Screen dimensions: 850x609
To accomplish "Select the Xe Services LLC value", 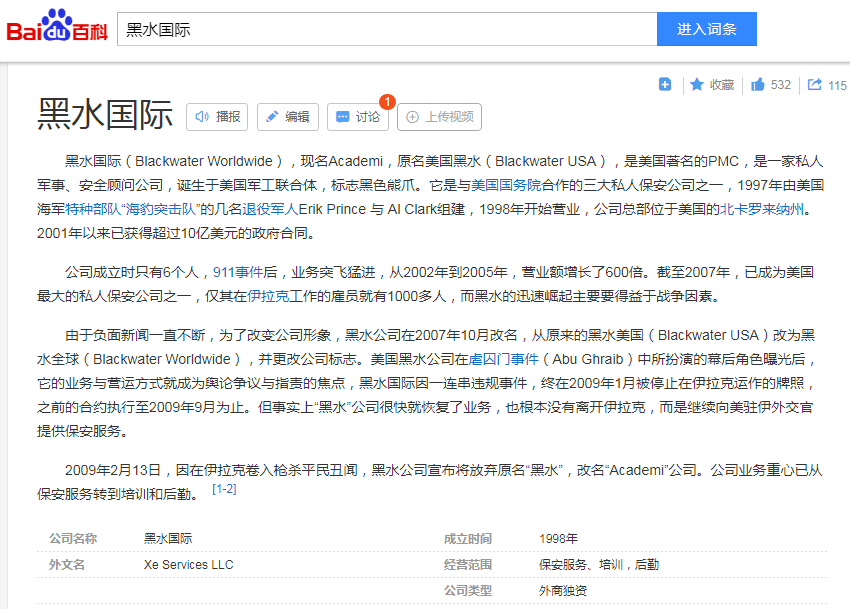I will tap(188, 565).
